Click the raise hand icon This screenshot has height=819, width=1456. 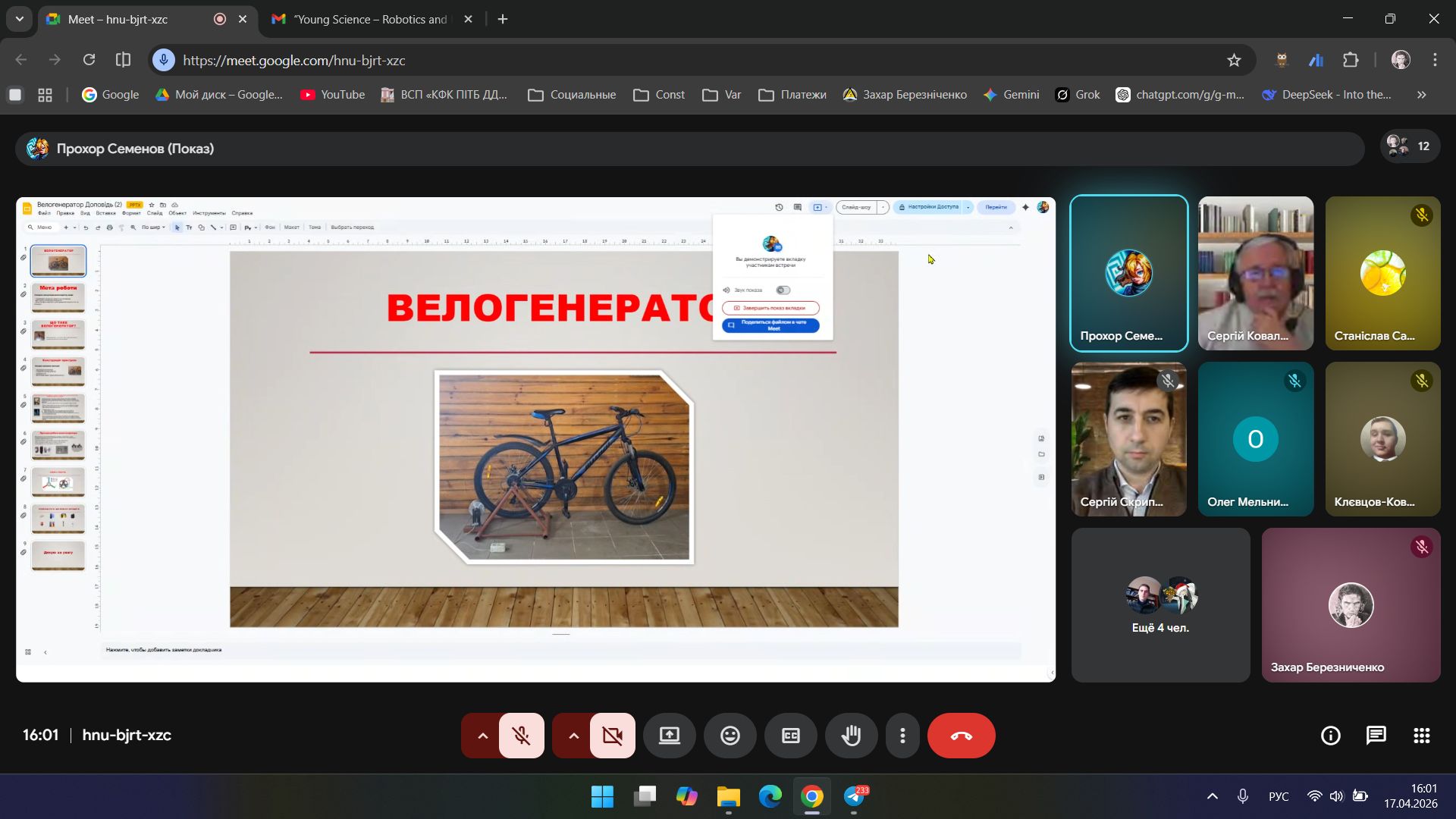851,736
